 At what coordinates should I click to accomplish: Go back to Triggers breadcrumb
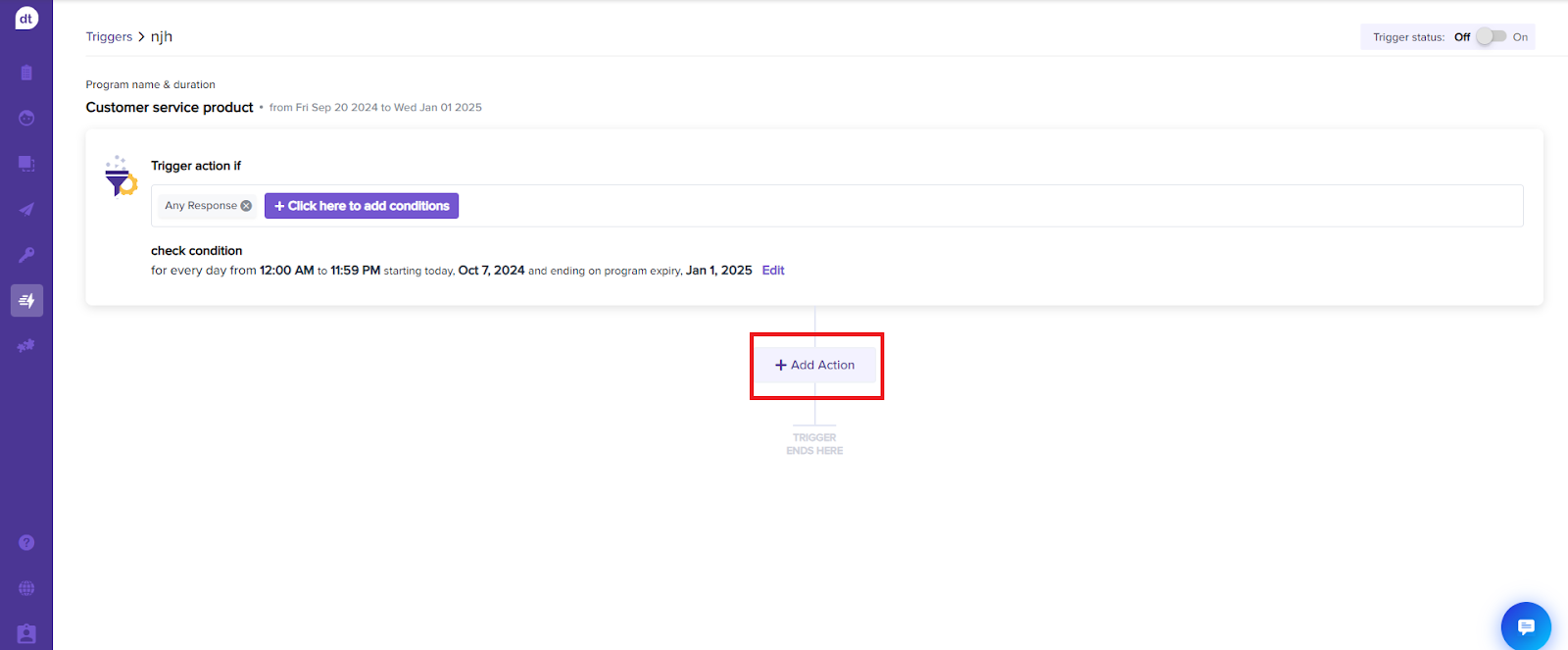pos(109,37)
